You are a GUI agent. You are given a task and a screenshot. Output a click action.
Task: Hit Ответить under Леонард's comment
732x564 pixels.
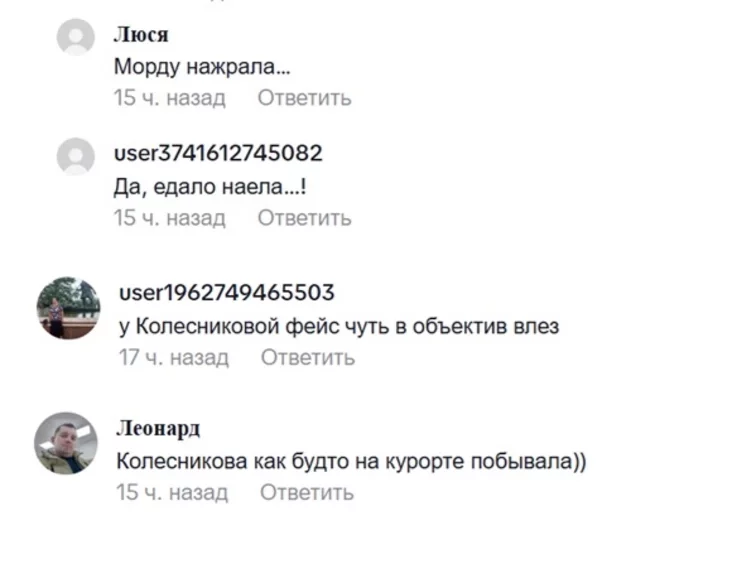point(306,492)
